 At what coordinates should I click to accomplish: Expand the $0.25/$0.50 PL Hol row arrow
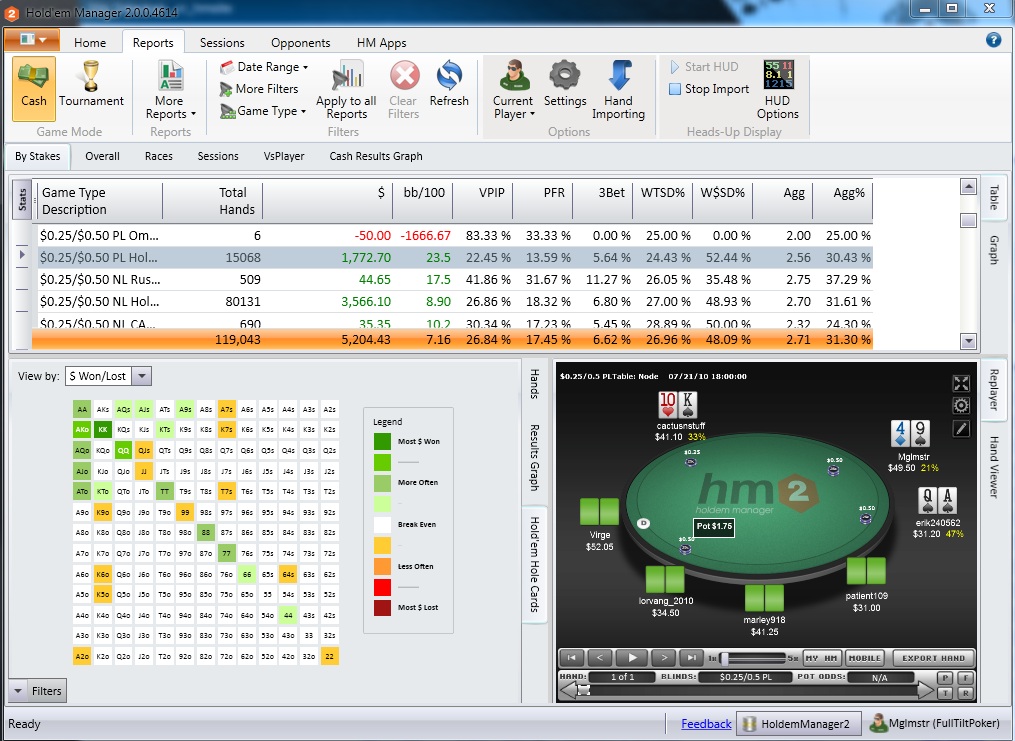[x=22, y=256]
